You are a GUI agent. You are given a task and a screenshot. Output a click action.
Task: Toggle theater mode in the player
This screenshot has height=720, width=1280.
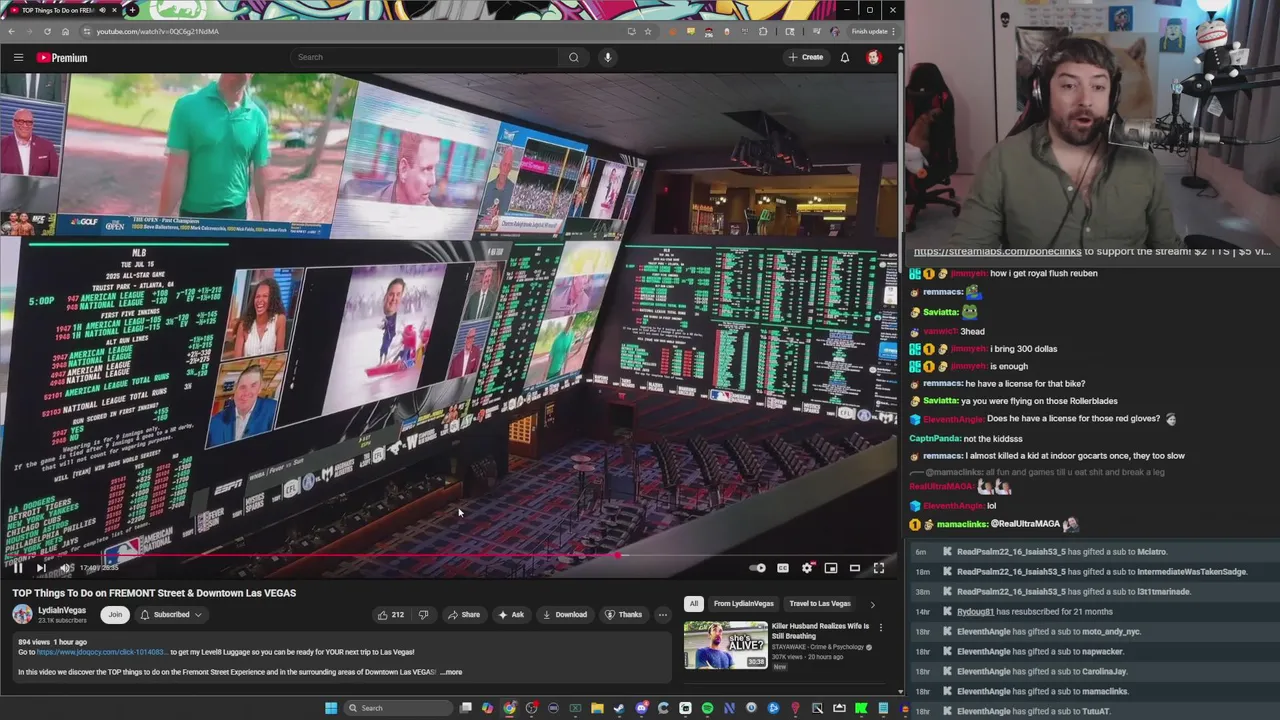855,568
